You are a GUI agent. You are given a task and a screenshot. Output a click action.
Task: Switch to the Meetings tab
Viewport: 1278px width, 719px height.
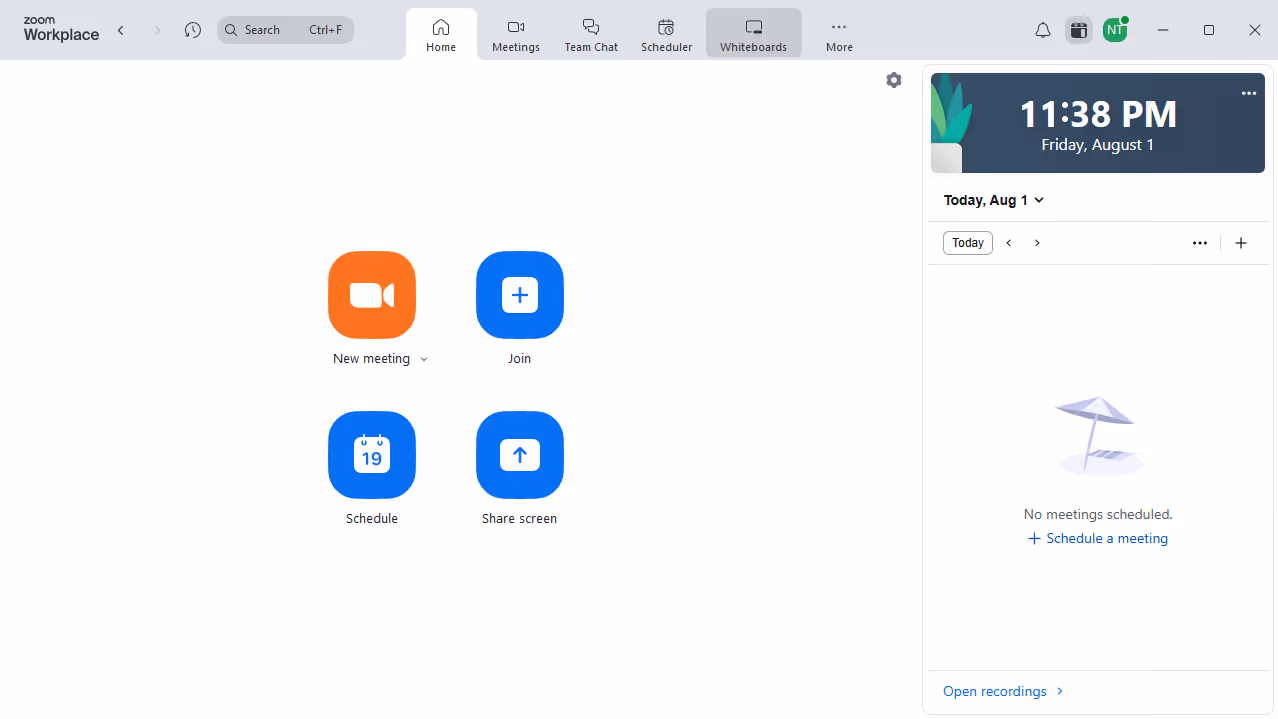tap(515, 33)
